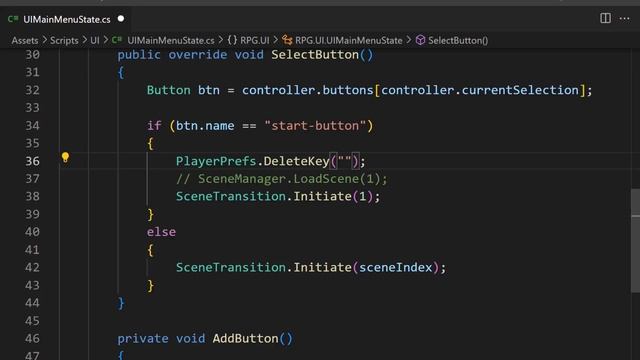This screenshot has height=360, width=640.
Task: Click the AddButton method name on line 46
Action: [x=245, y=338]
